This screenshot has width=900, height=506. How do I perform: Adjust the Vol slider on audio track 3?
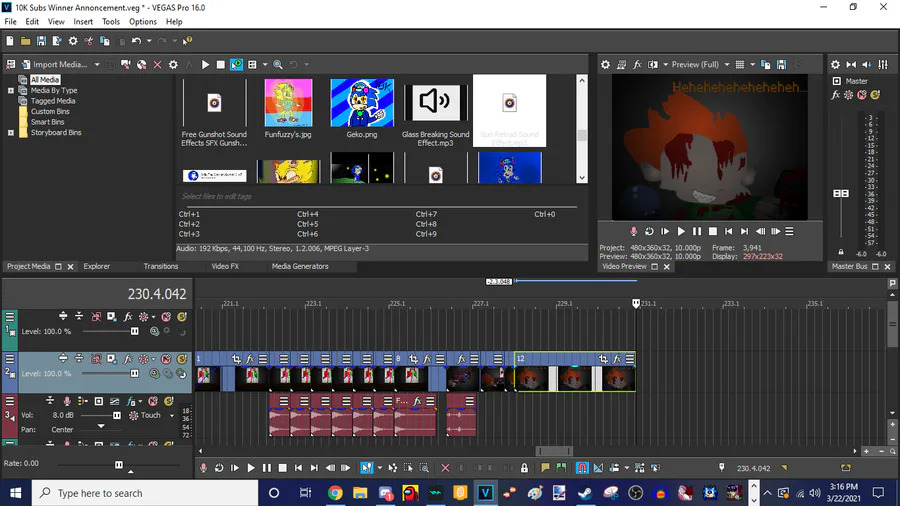[x=117, y=415]
